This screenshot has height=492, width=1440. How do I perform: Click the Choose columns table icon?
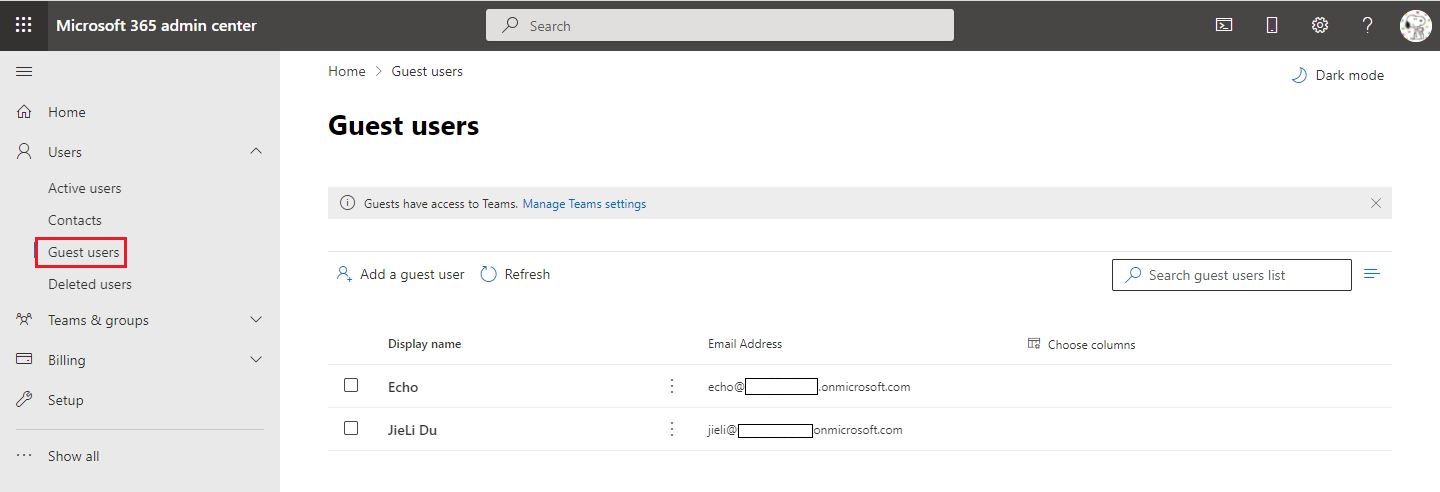click(1034, 343)
